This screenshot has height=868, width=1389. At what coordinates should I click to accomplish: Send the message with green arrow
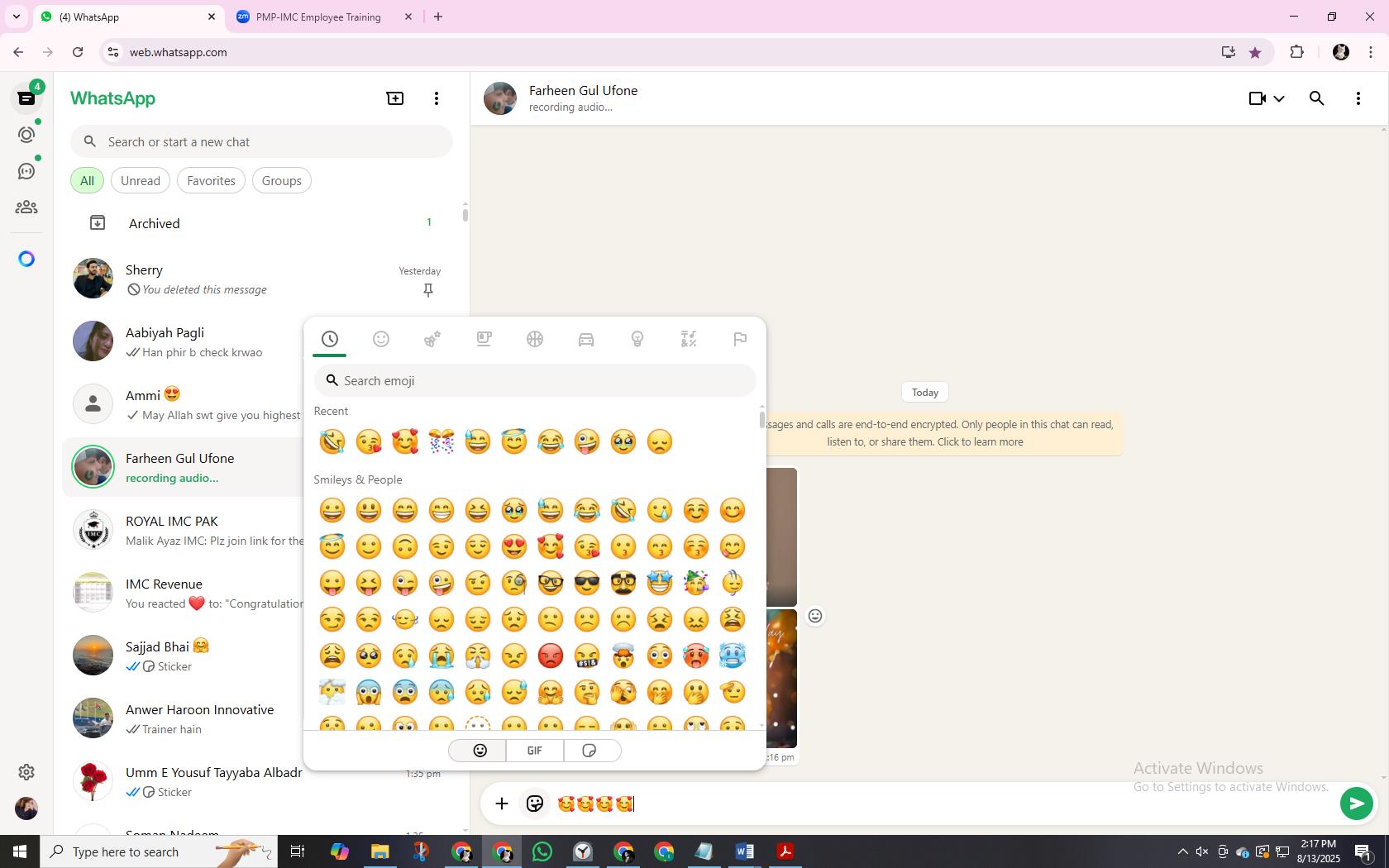point(1357,804)
